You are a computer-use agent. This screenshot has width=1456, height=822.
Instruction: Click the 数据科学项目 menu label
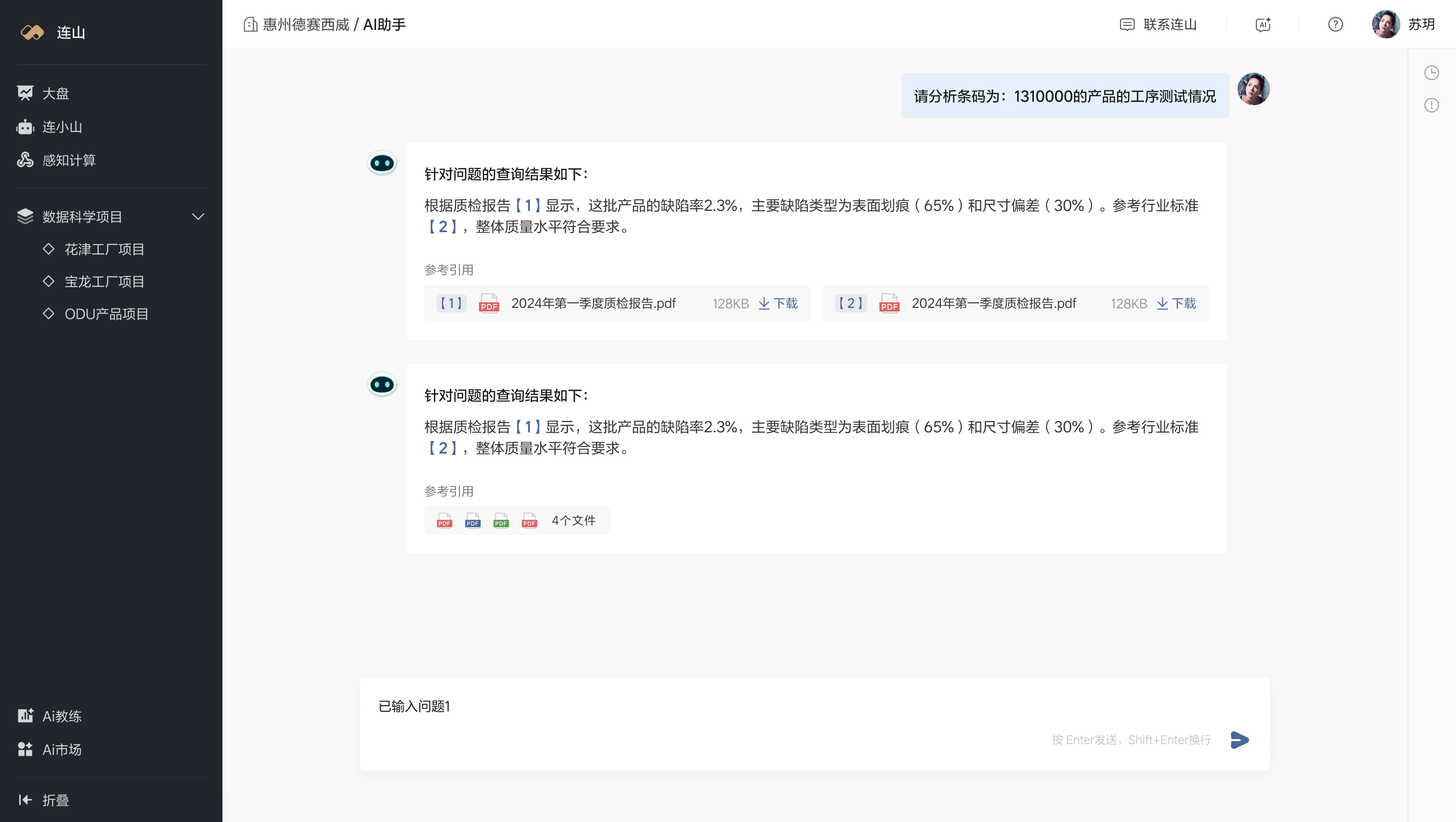(x=82, y=216)
